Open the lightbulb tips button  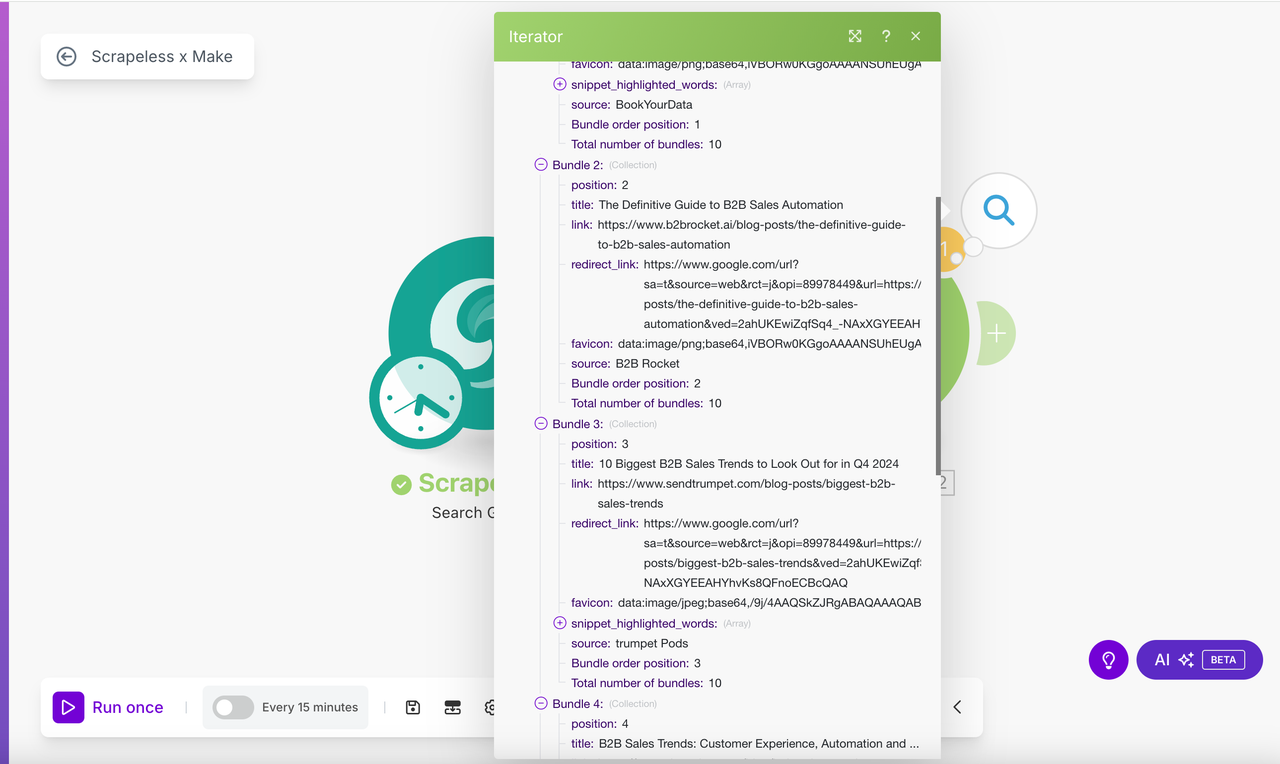(x=1108, y=660)
